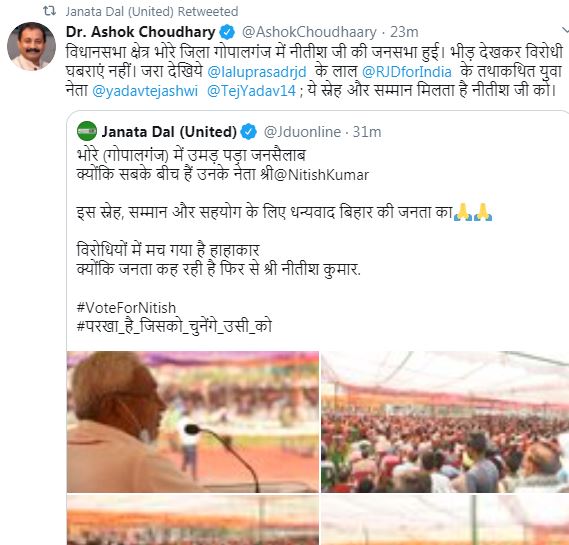
Task: Open the crowd photo under the tent
Action: click(445, 422)
